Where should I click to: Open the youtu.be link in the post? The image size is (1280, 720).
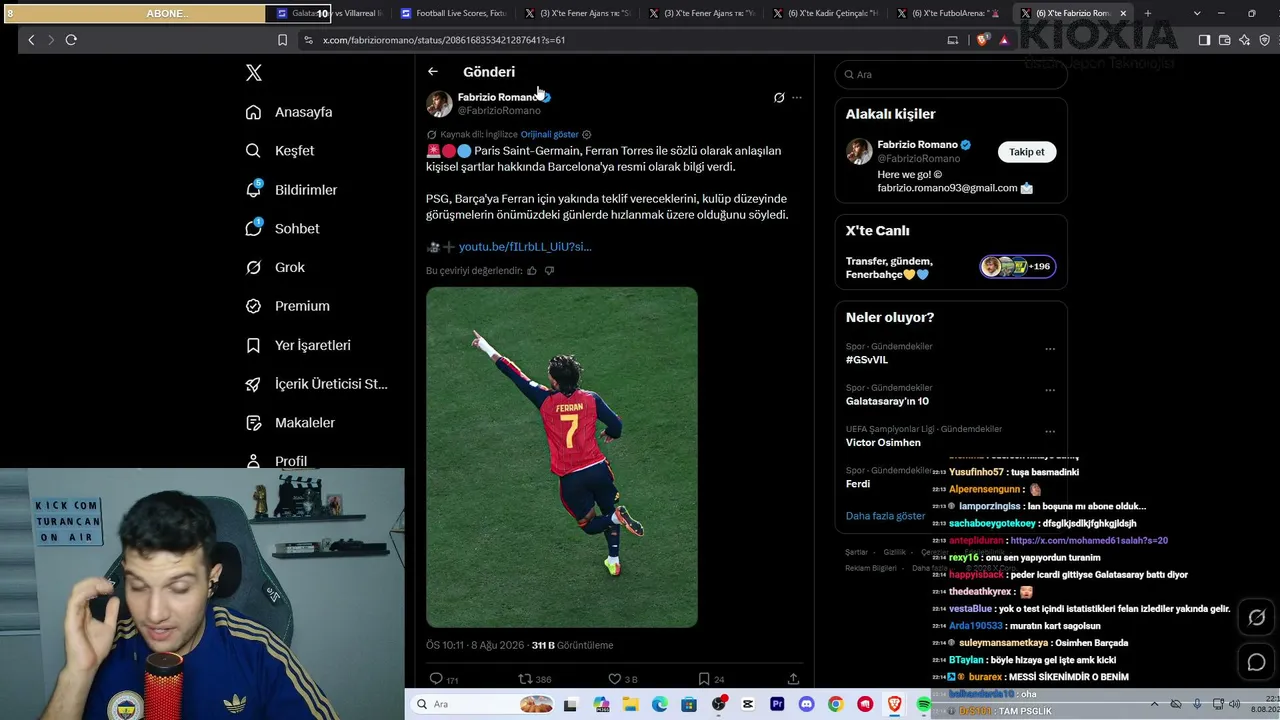tap(525, 247)
